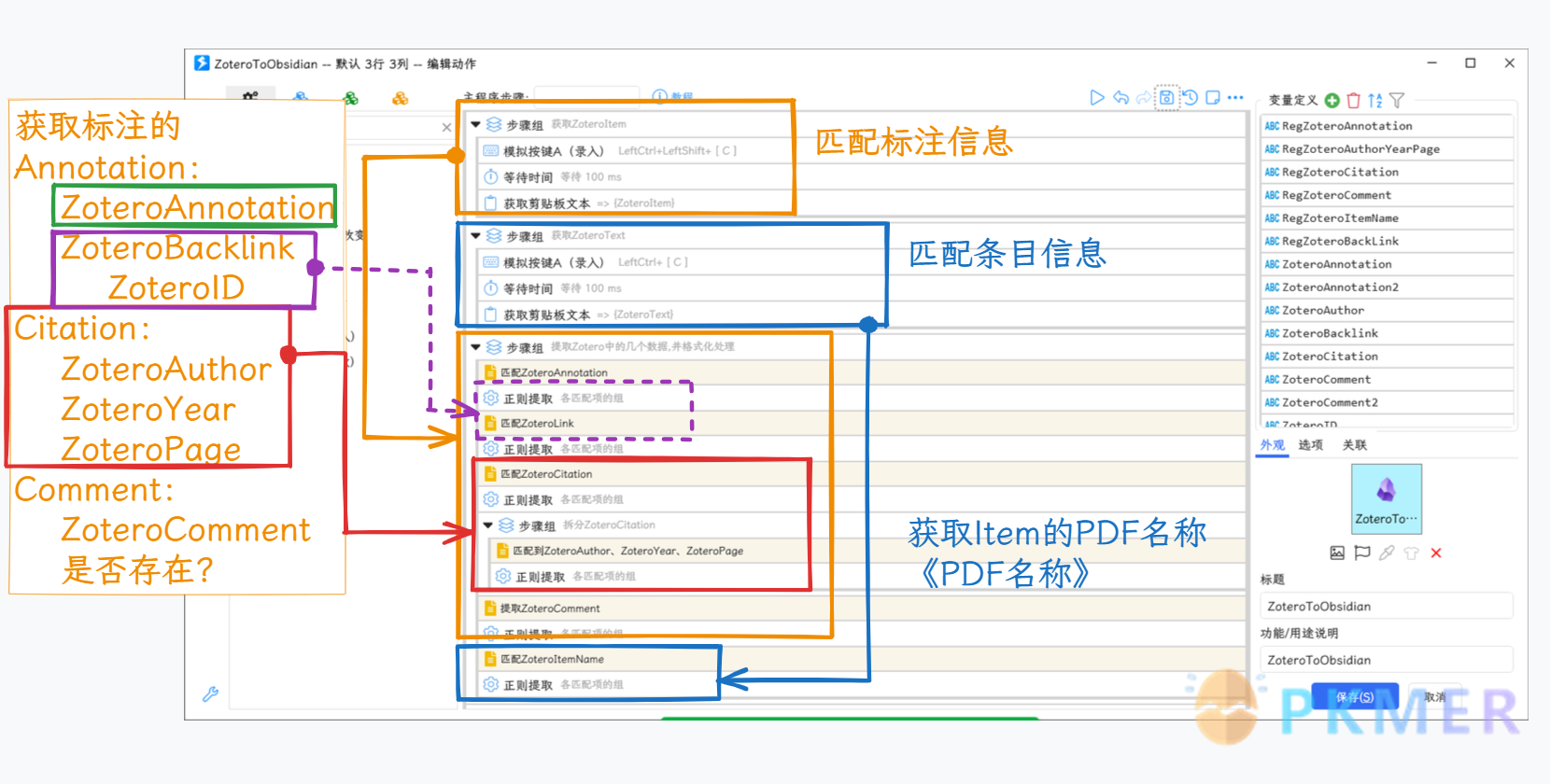
Task: Click the wrench icon at bottom left
Action: coord(211,693)
